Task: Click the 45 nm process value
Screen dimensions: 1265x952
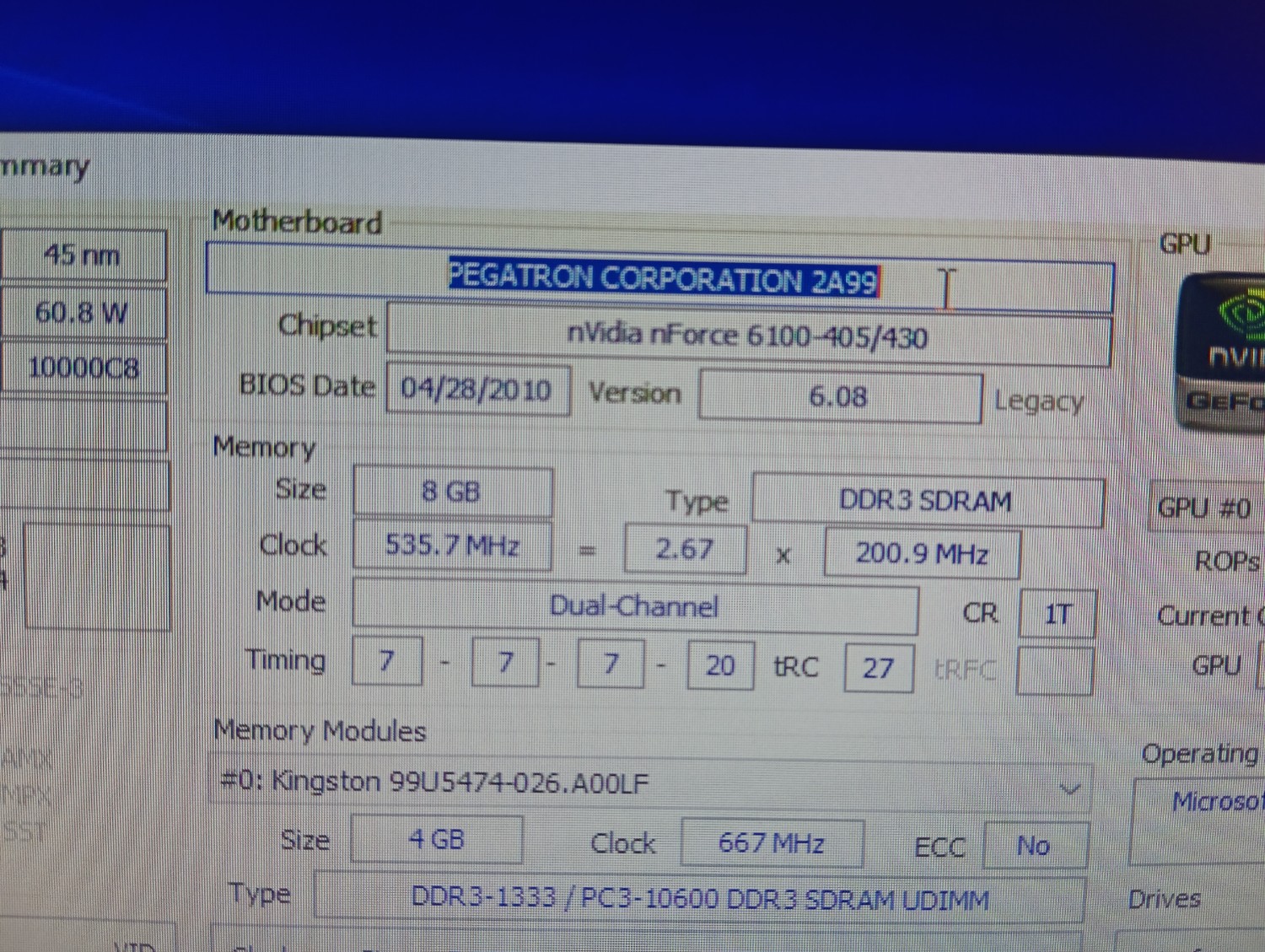Action: click(x=83, y=255)
